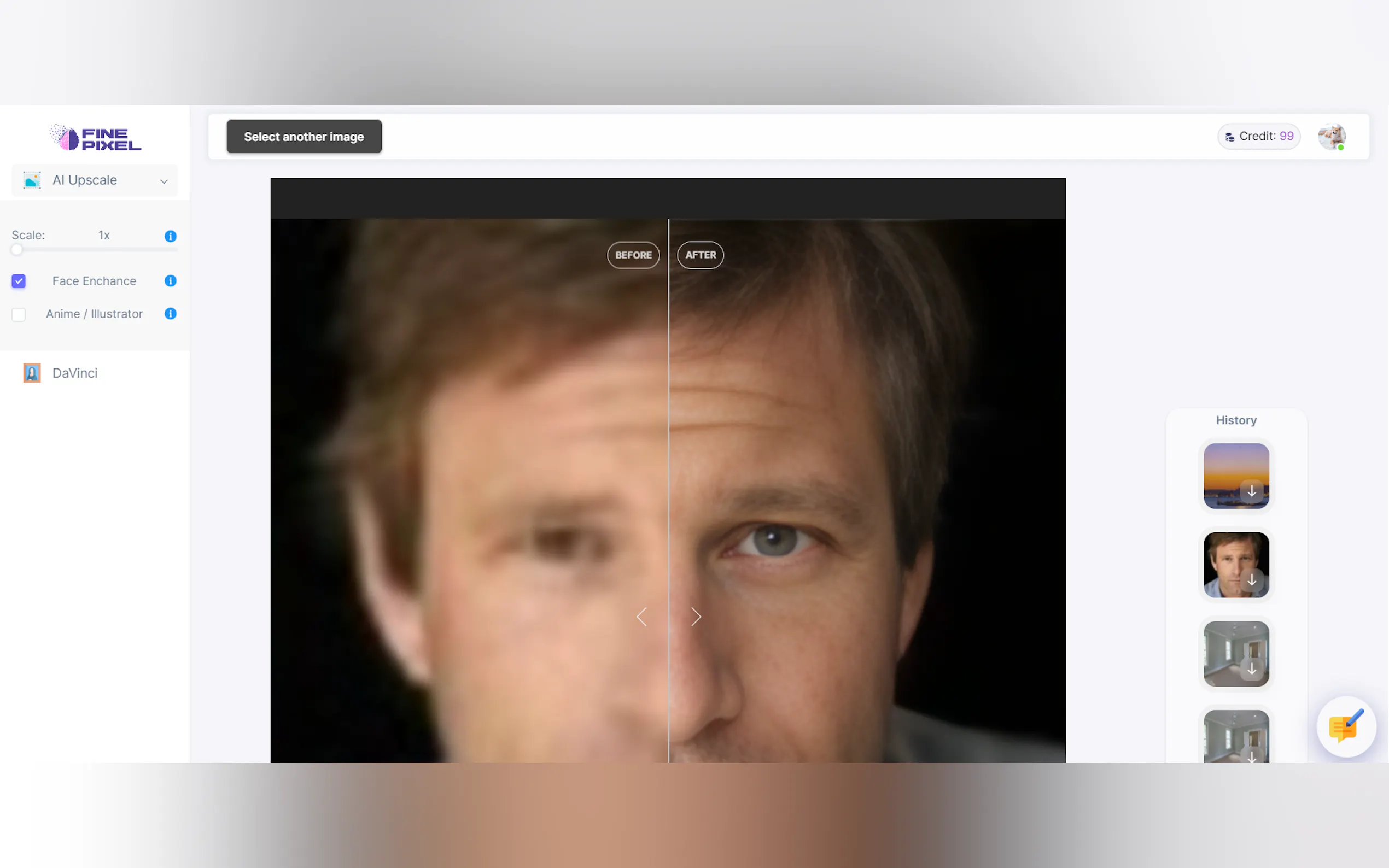The width and height of the screenshot is (1389, 868).
Task: Click the right arrow on comparison divider
Action: 696,617
